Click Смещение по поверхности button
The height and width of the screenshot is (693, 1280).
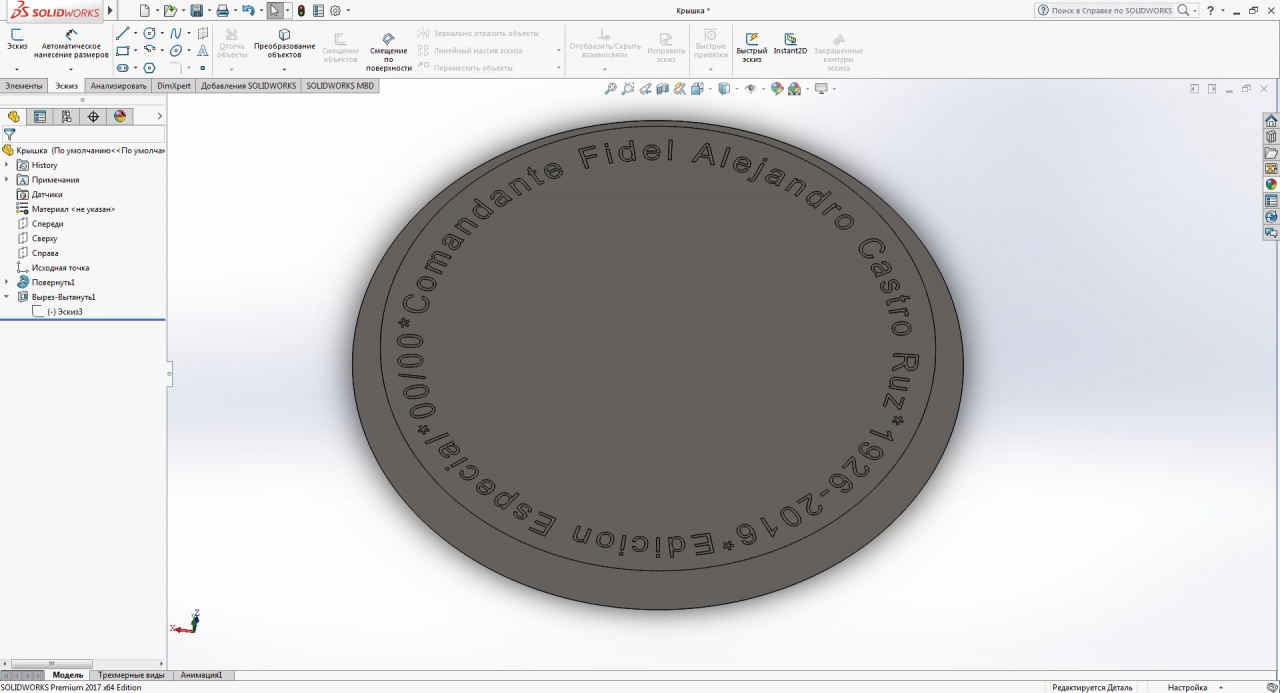[x=389, y=51]
